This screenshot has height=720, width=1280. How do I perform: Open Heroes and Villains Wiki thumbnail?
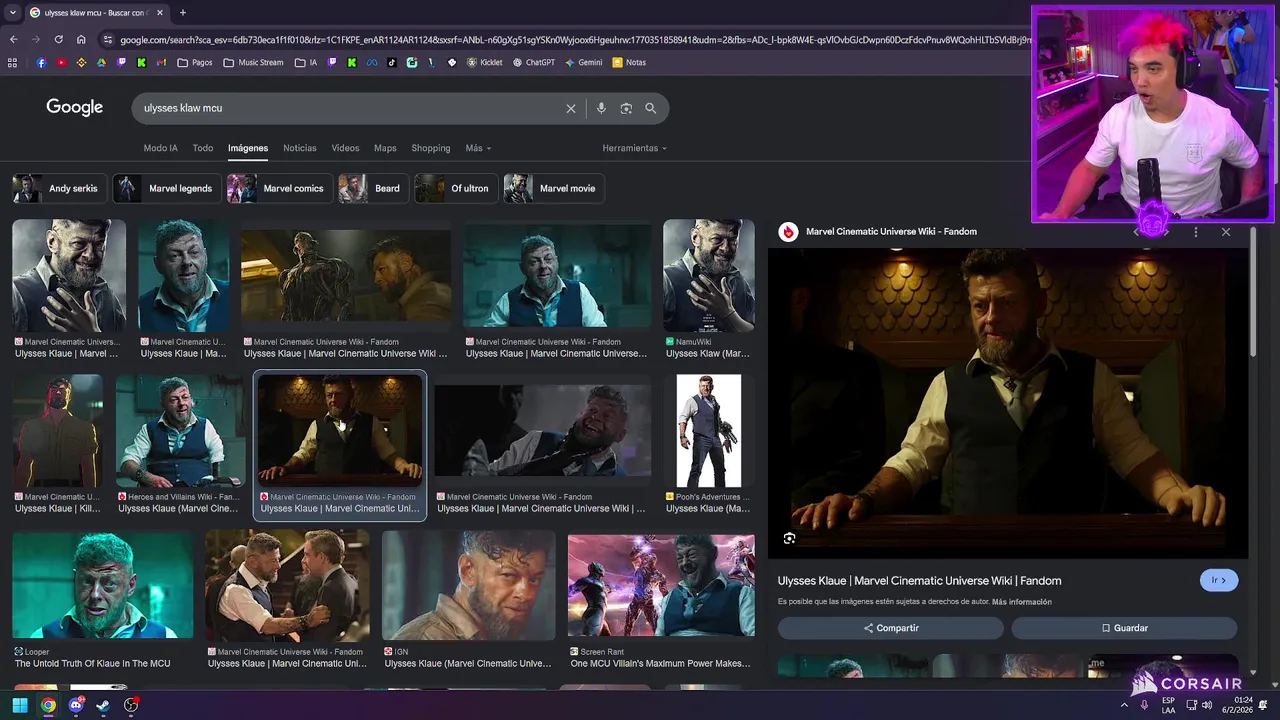(x=180, y=431)
